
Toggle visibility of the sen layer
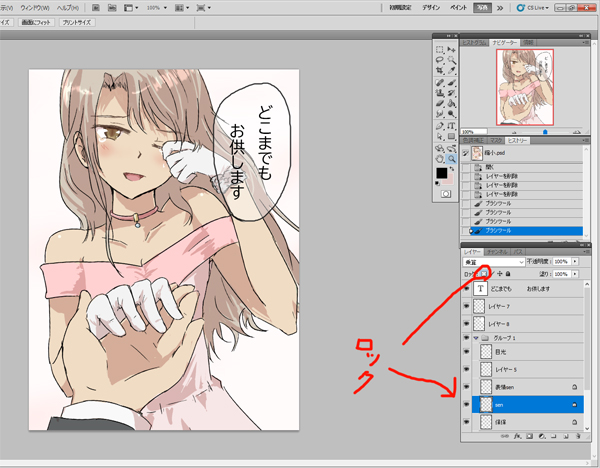click(x=466, y=404)
